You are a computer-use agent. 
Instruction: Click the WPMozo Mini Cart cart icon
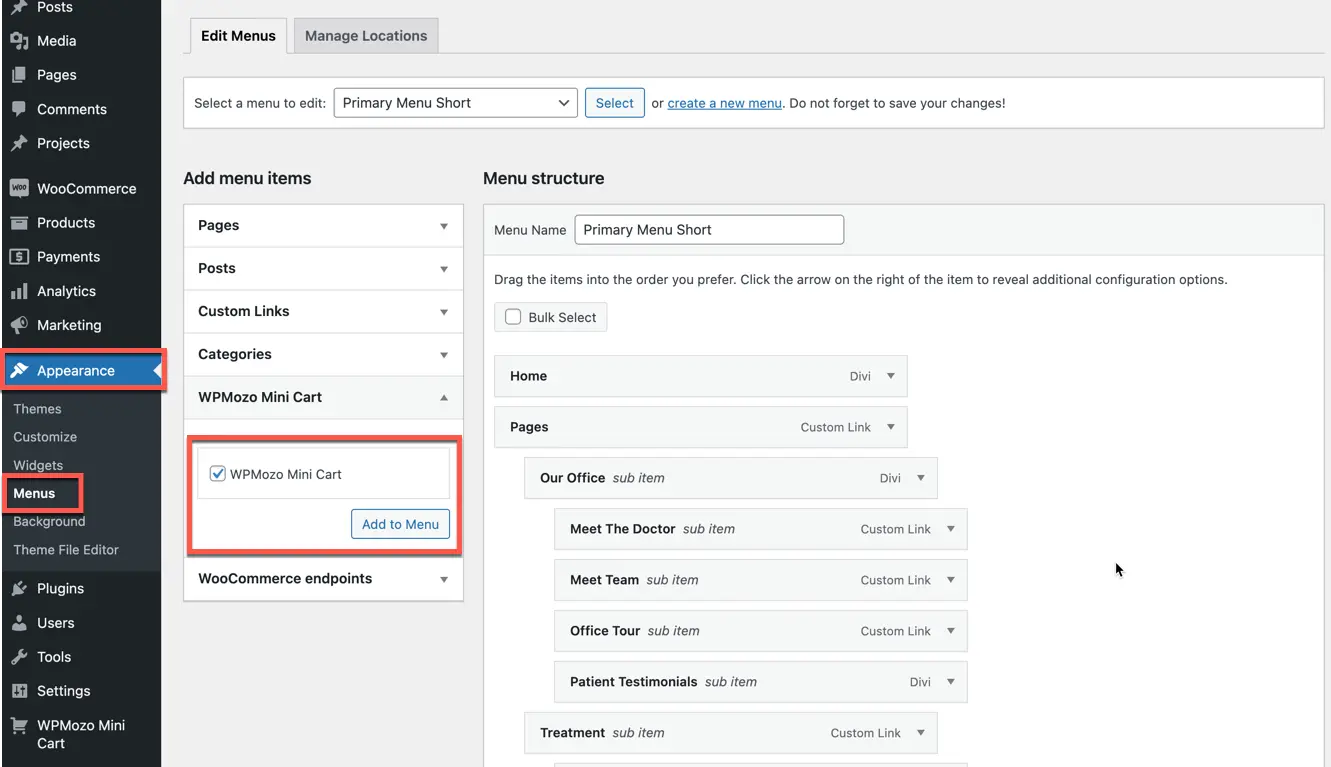[x=19, y=726]
